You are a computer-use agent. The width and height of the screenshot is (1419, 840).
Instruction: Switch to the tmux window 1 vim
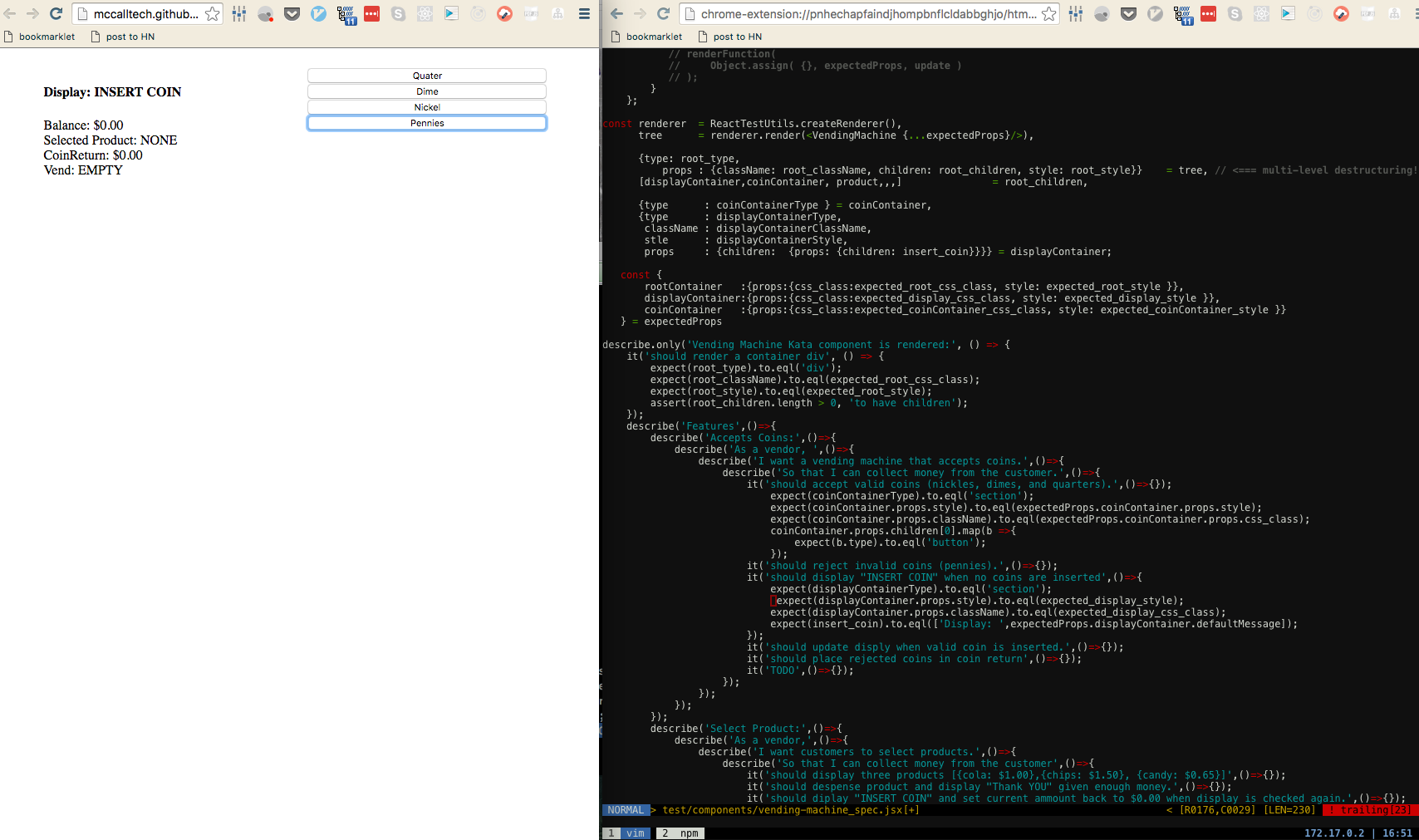(x=626, y=833)
